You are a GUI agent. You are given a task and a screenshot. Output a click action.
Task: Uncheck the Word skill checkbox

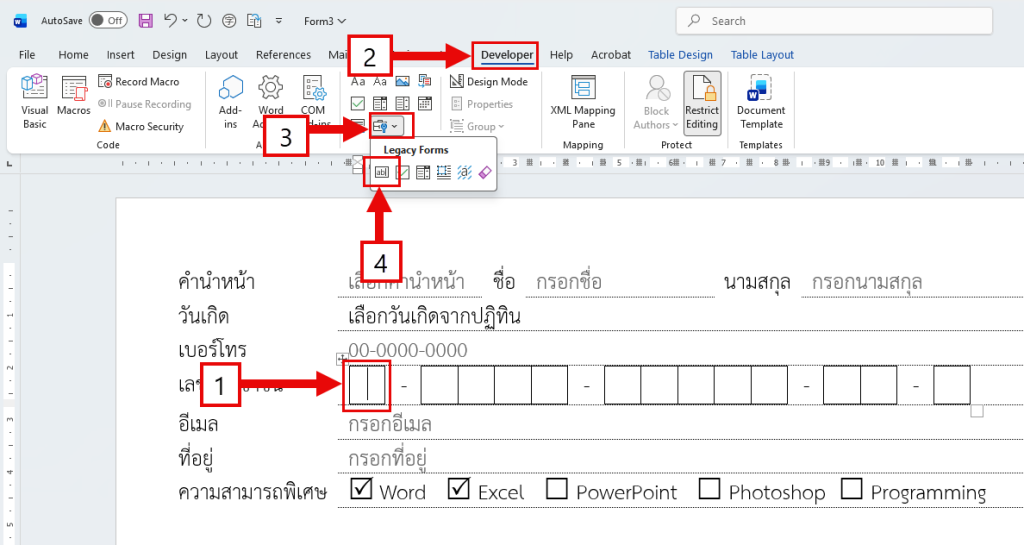coord(361,488)
